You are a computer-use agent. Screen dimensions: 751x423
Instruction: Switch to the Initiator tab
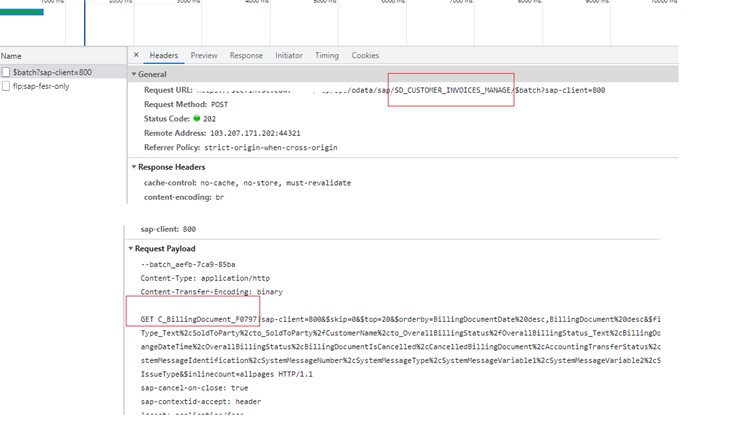point(288,56)
